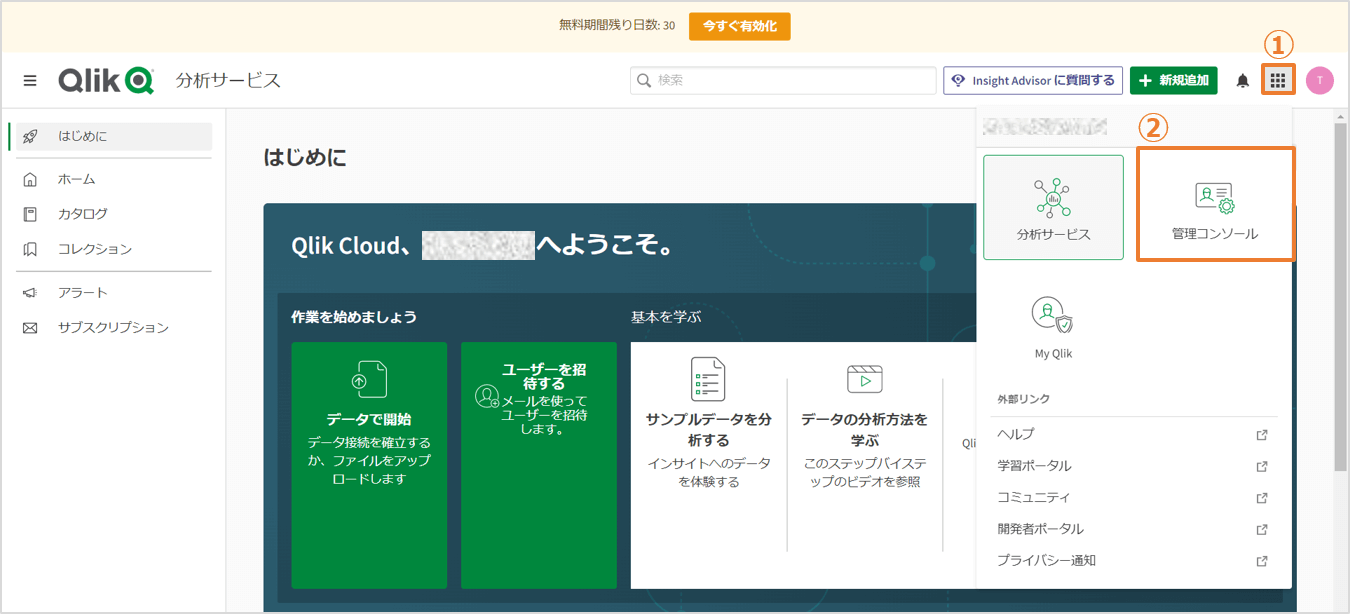Open 開発者ポータル external link

click(1040, 529)
